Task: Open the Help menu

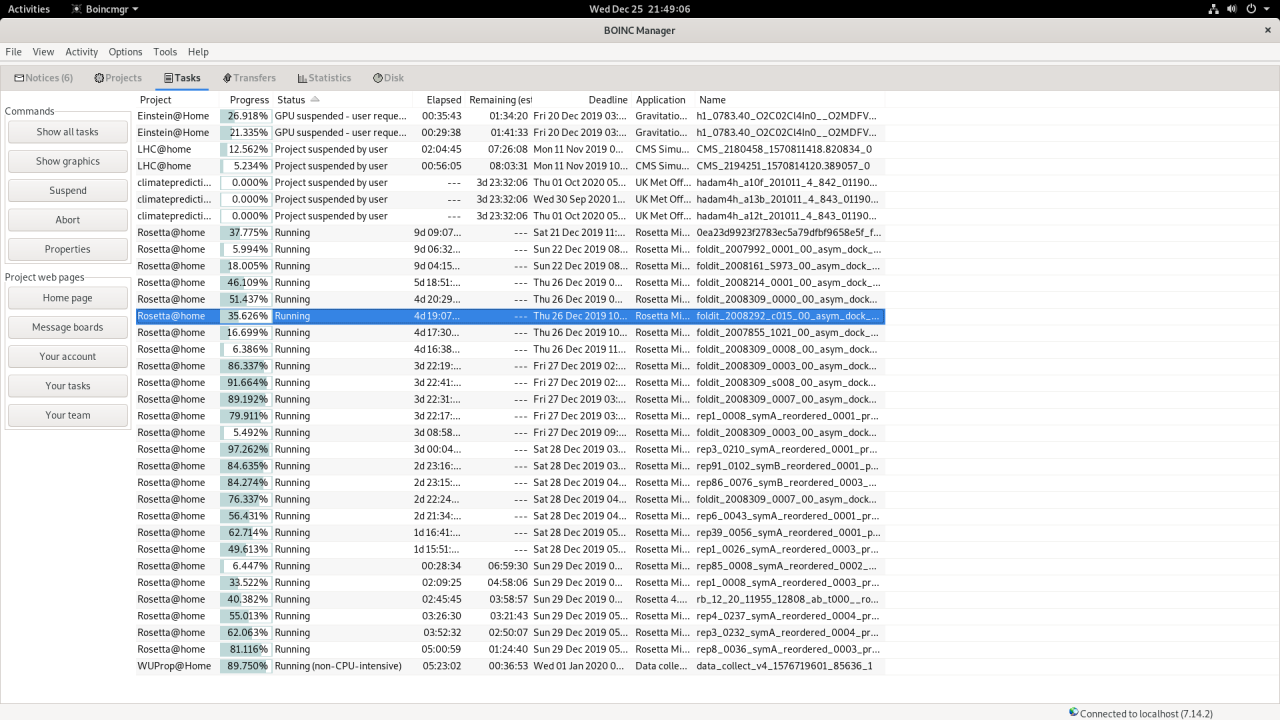Action: 198,52
